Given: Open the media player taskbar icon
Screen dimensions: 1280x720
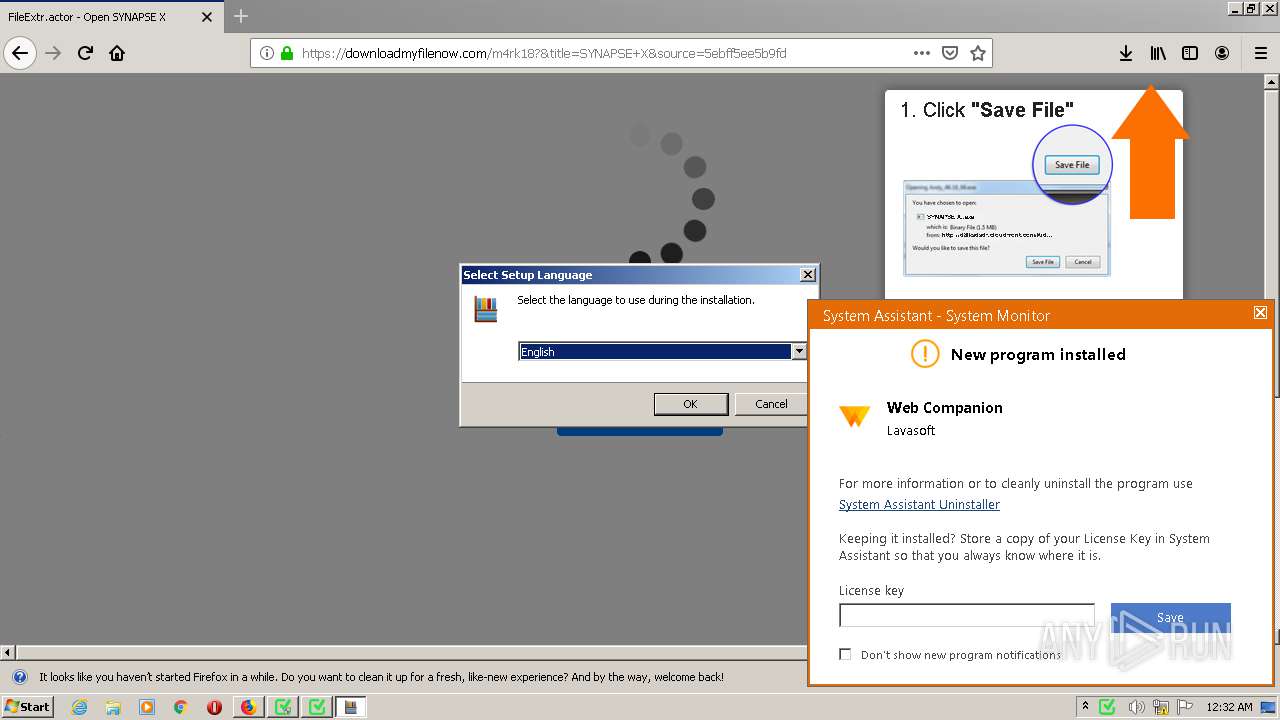Looking at the screenshot, I should point(147,707).
